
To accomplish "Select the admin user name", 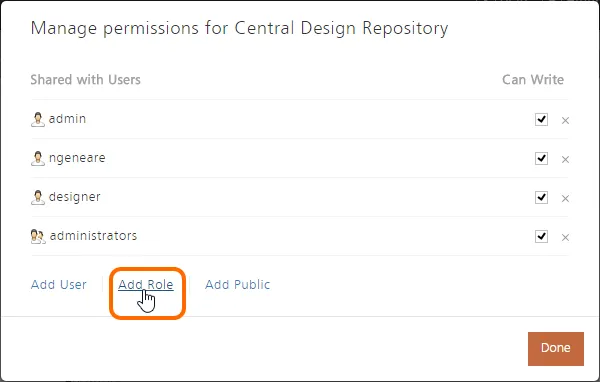I will click(x=67, y=119).
